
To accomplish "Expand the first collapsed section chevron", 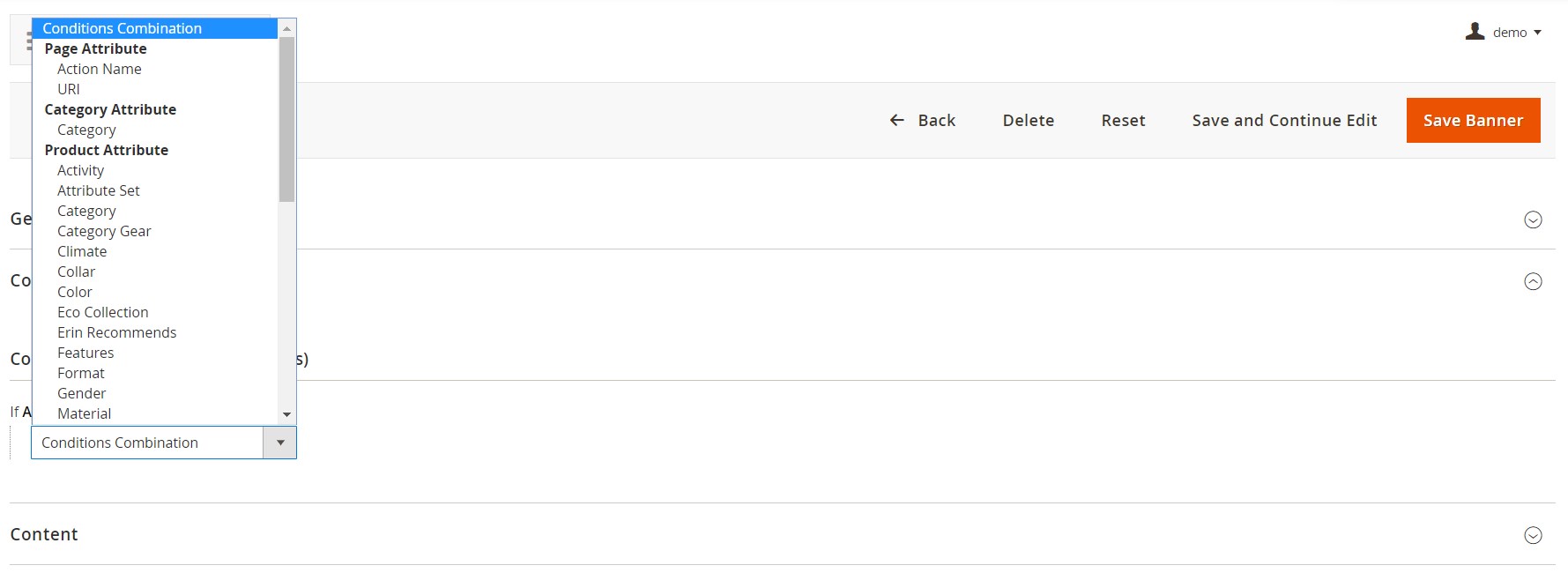I will 1533,220.
